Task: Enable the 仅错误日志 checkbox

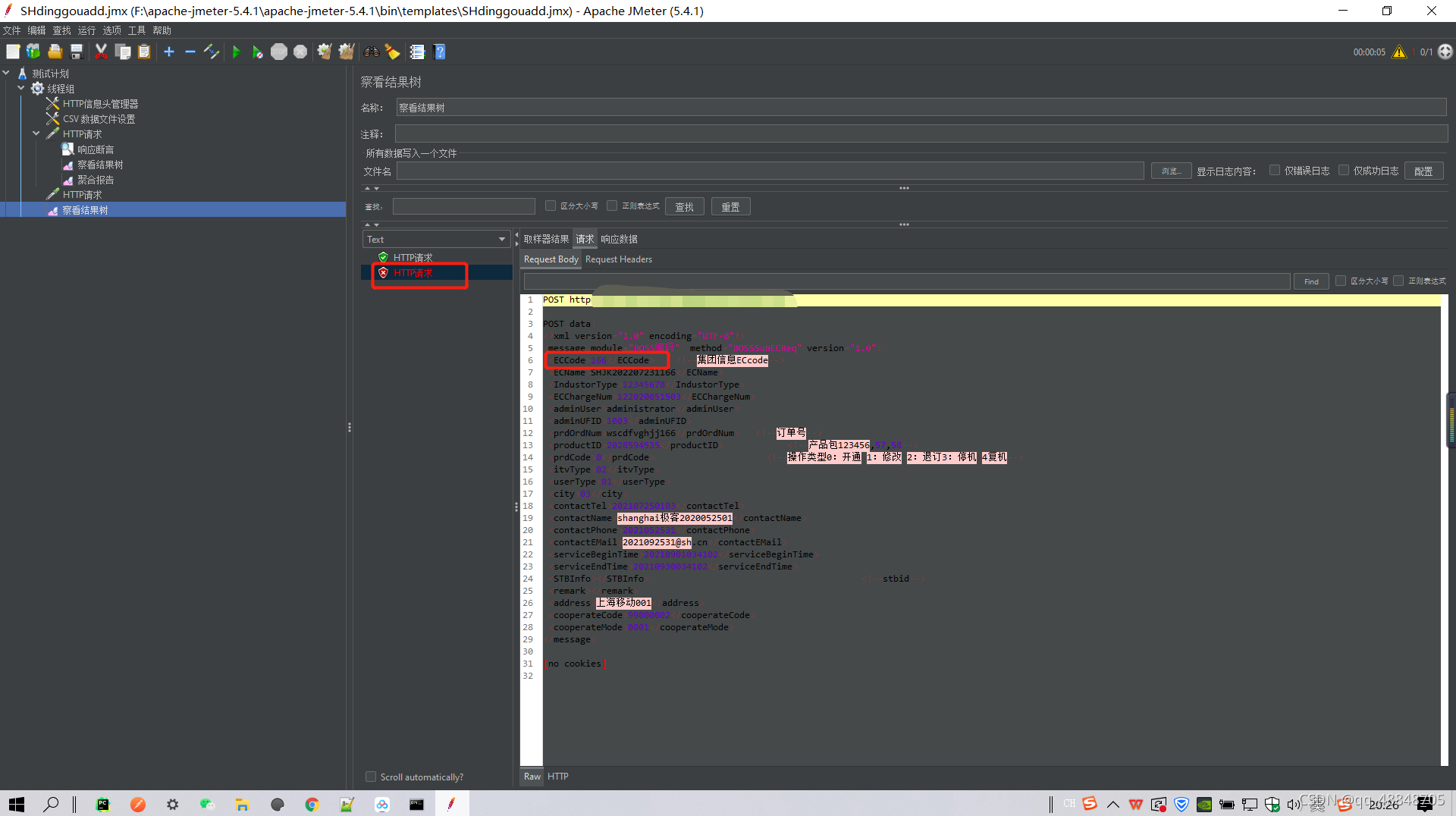Action: click(1275, 171)
